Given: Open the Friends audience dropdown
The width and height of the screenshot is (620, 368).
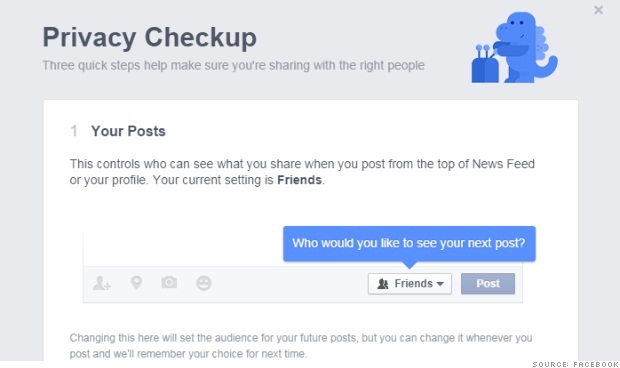Looking at the screenshot, I should 410,283.
